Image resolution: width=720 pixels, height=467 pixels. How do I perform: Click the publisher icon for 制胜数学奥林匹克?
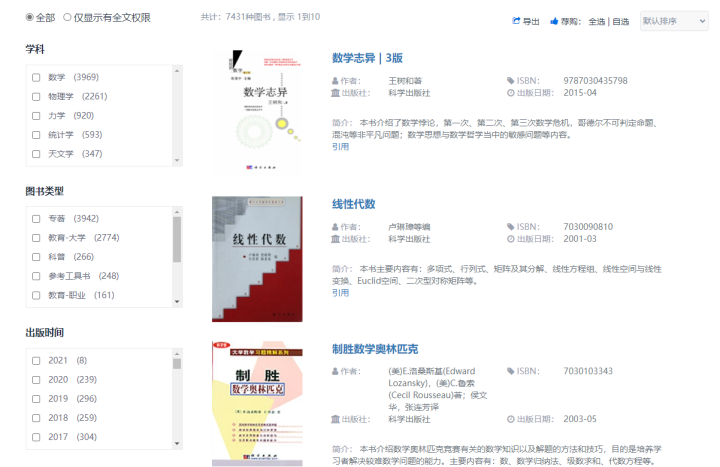pyautogui.click(x=335, y=419)
